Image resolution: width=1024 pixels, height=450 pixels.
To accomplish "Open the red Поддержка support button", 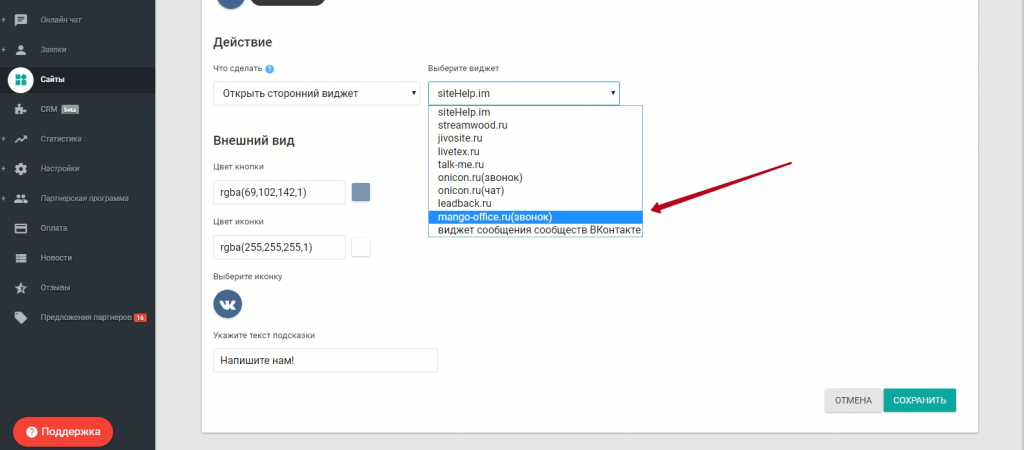I will (63, 432).
